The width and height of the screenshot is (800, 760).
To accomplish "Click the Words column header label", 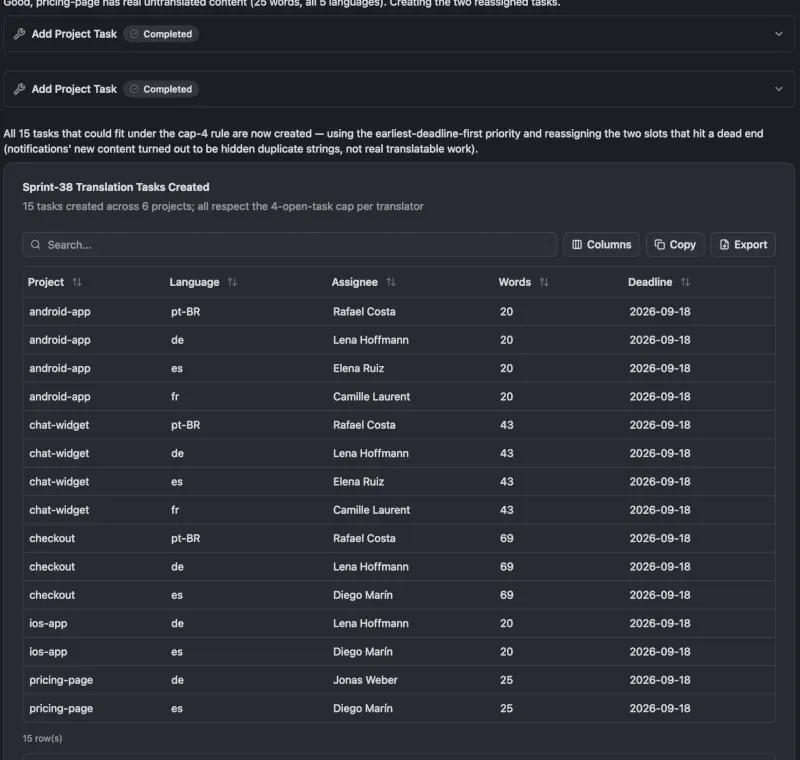I will coord(514,282).
